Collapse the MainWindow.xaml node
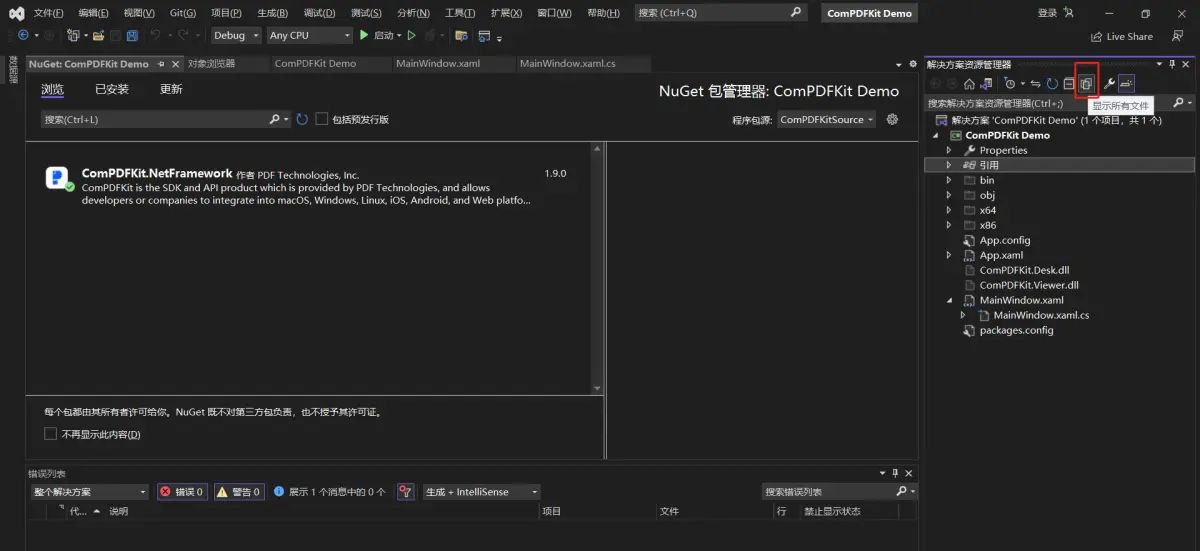Screen dimensions: 1200x551 pos(949,300)
